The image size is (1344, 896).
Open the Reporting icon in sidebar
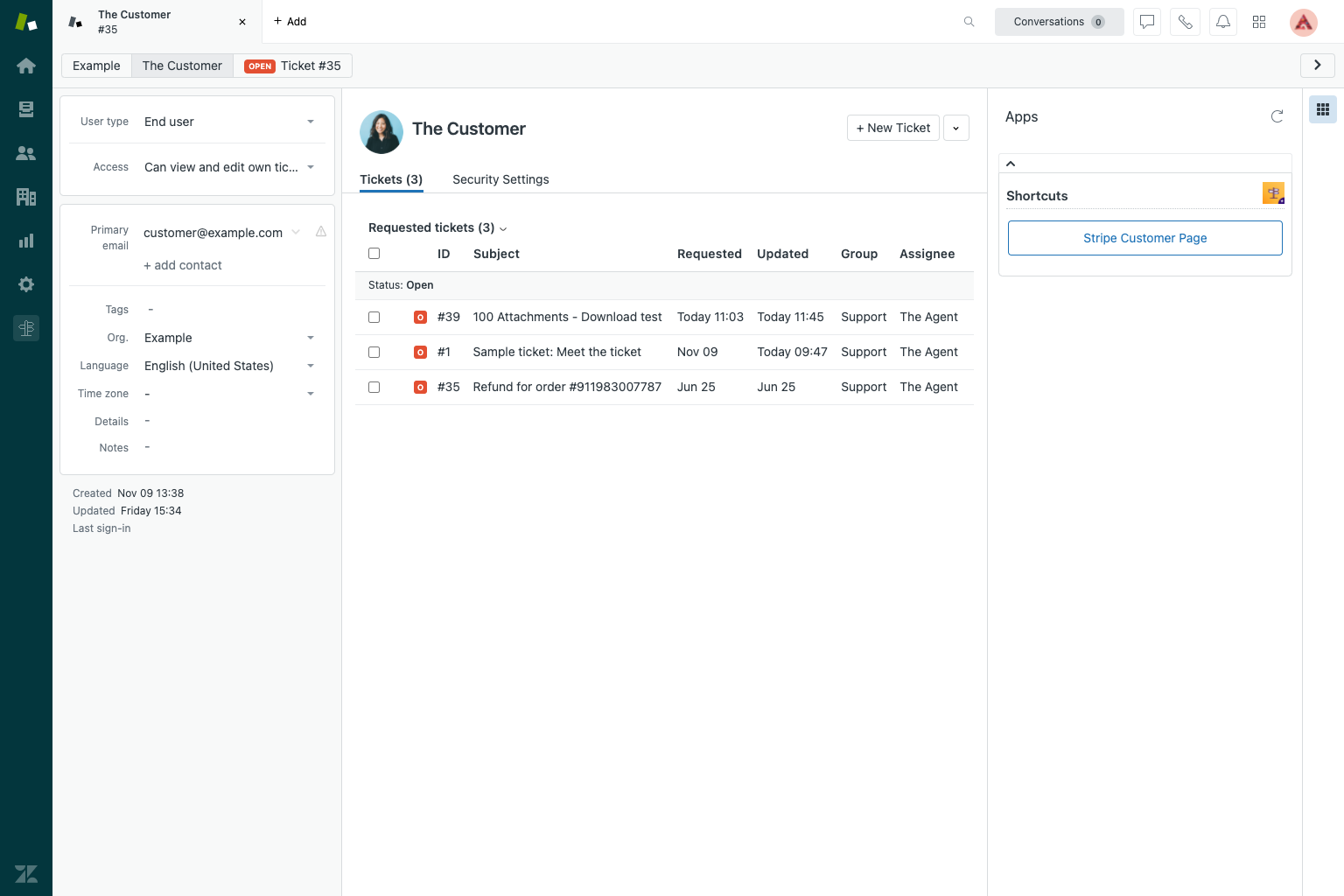tap(26, 241)
